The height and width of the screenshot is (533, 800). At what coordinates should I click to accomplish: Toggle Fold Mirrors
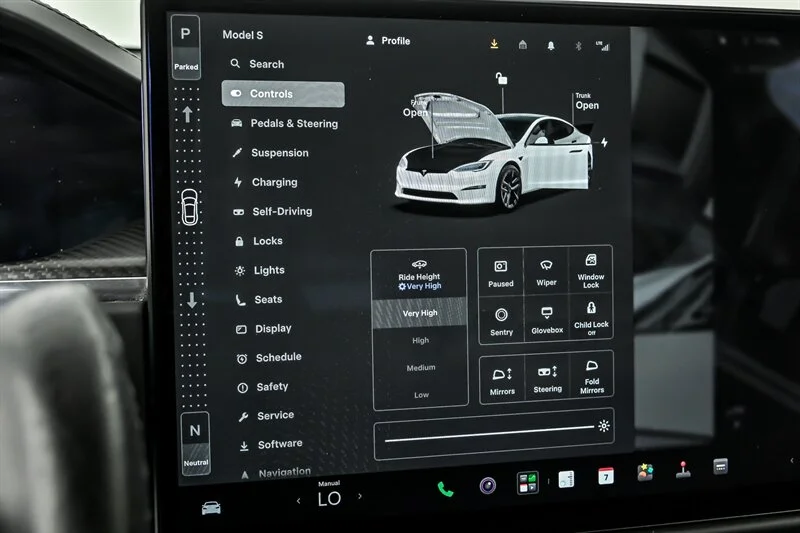[x=592, y=377]
